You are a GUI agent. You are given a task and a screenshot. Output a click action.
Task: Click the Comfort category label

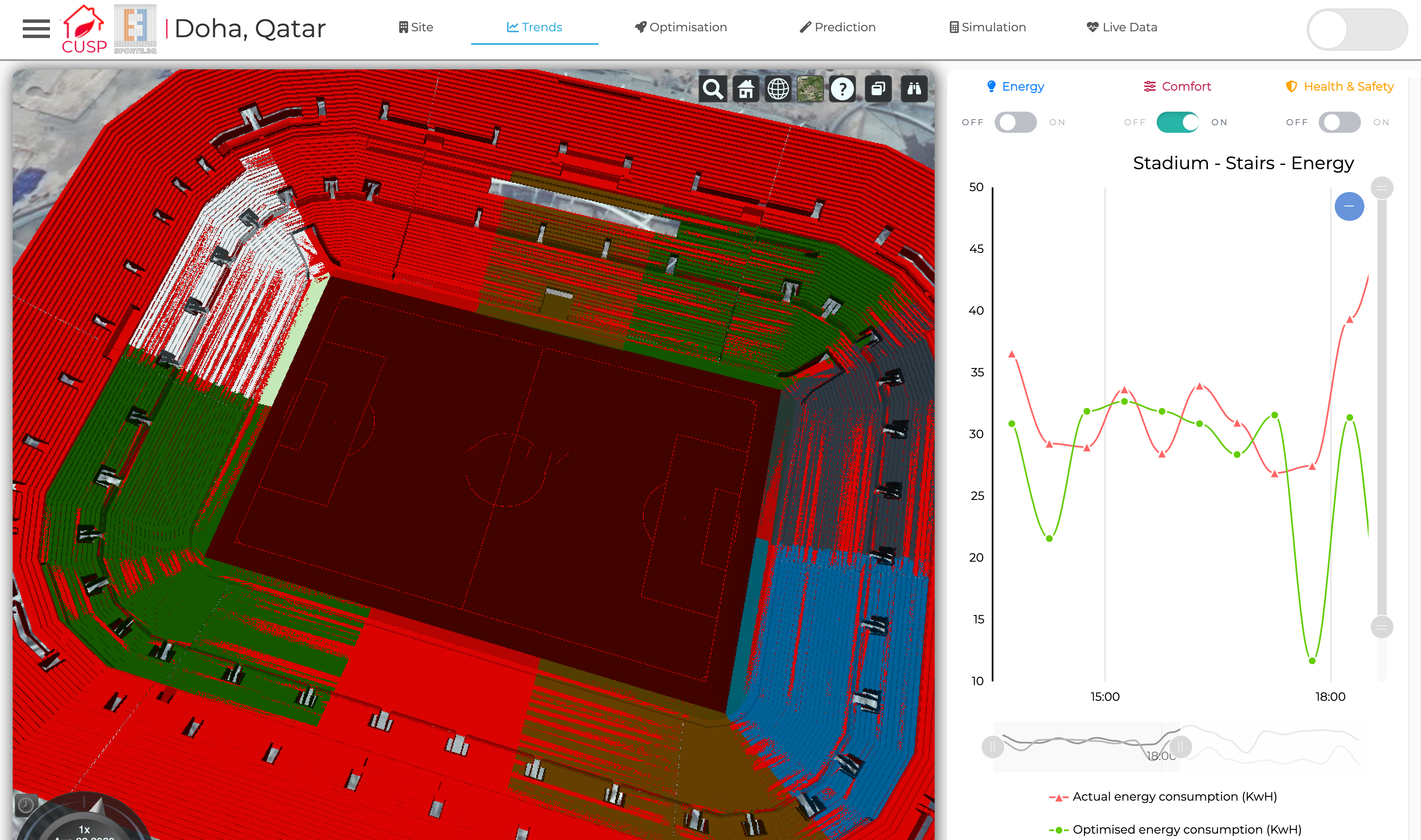click(1186, 87)
